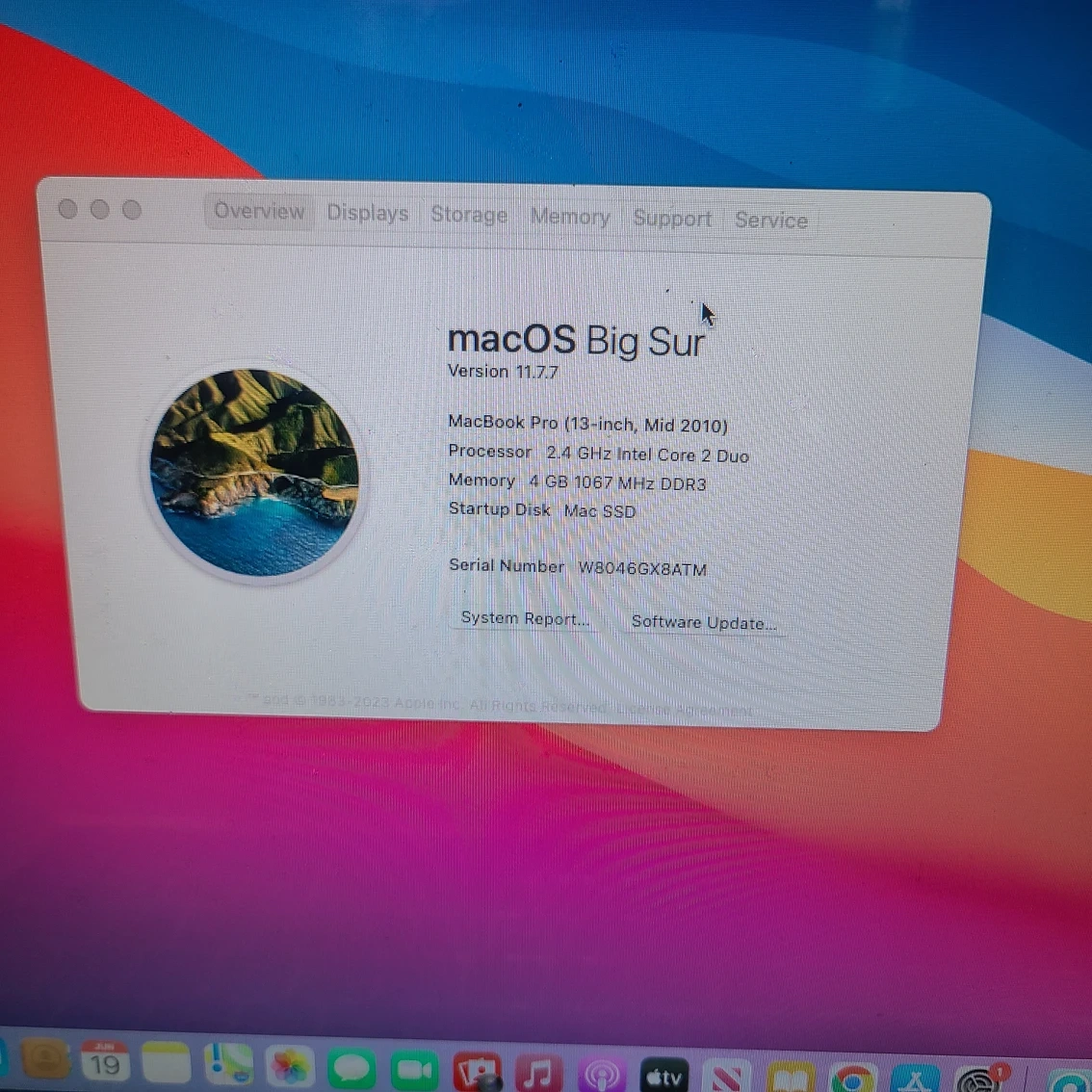The image size is (1092, 1092).
Task: Open the Messages app
Action: 351,1068
